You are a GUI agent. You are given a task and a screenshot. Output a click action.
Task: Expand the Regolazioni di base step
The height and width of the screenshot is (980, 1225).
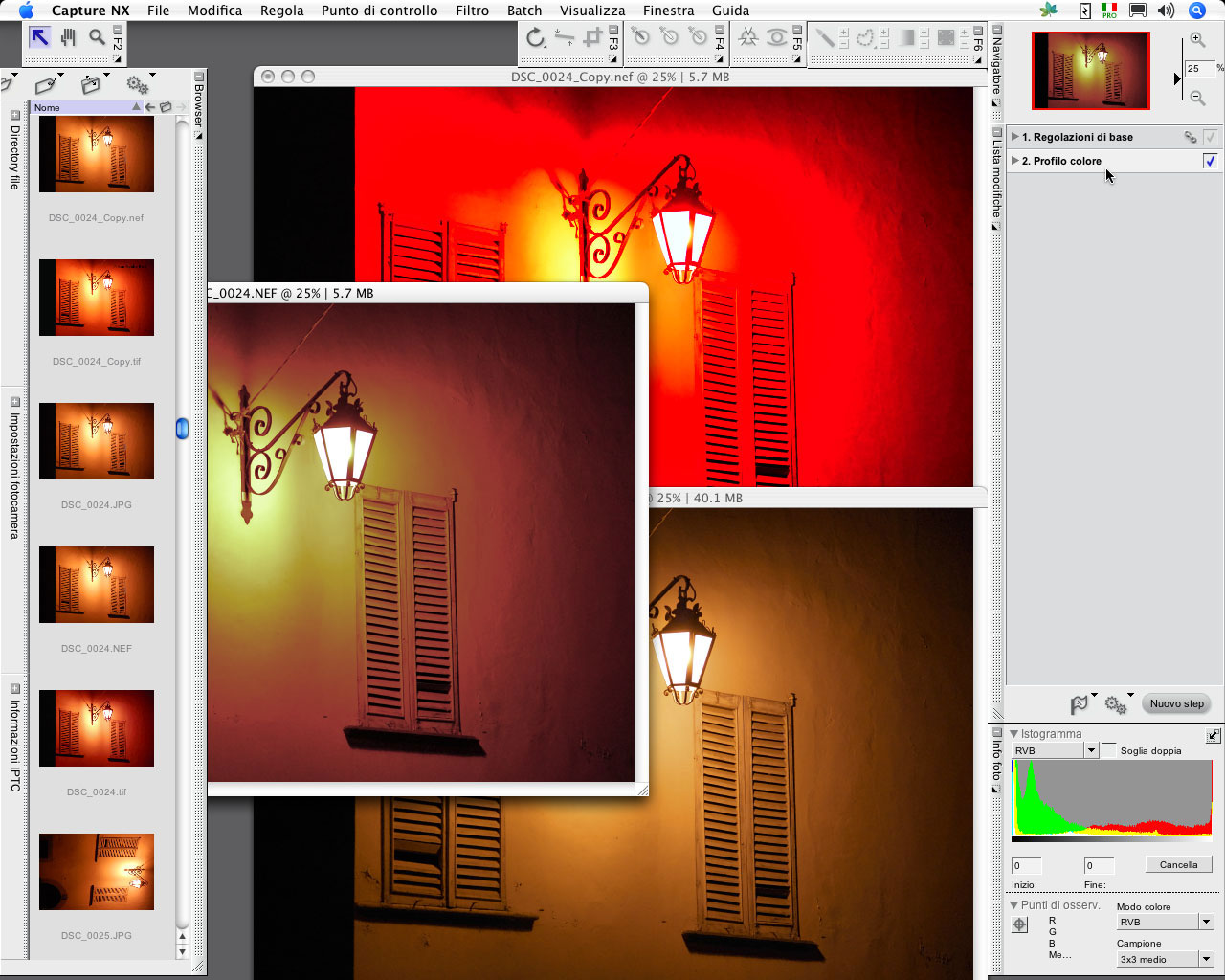click(x=1014, y=137)
